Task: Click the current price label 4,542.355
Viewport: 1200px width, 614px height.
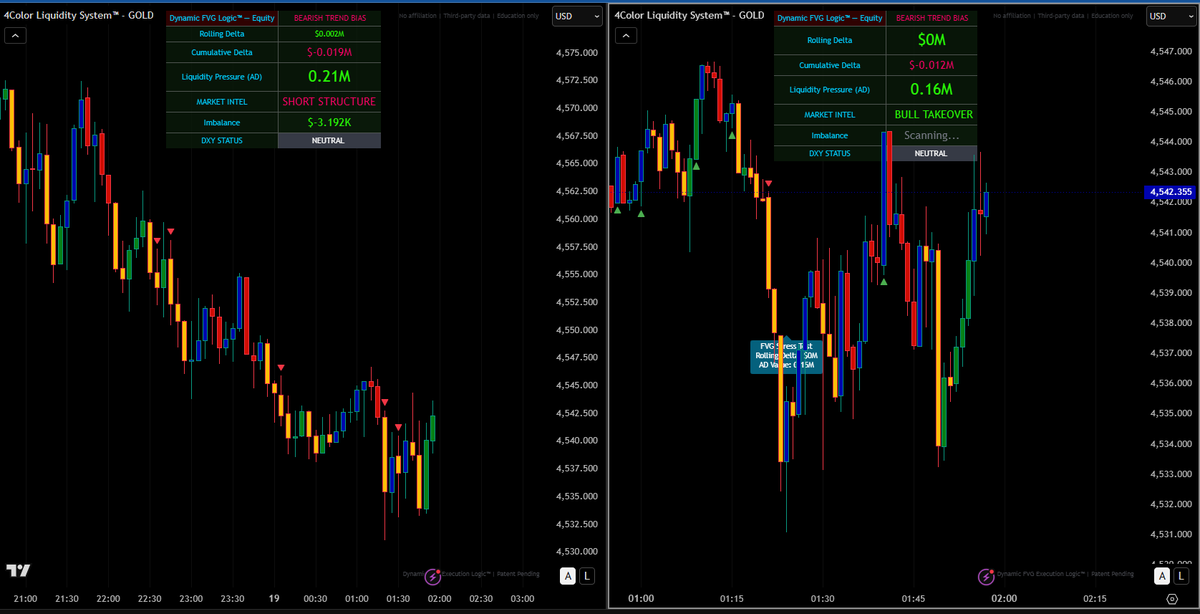Action: tap(1169, 192)
